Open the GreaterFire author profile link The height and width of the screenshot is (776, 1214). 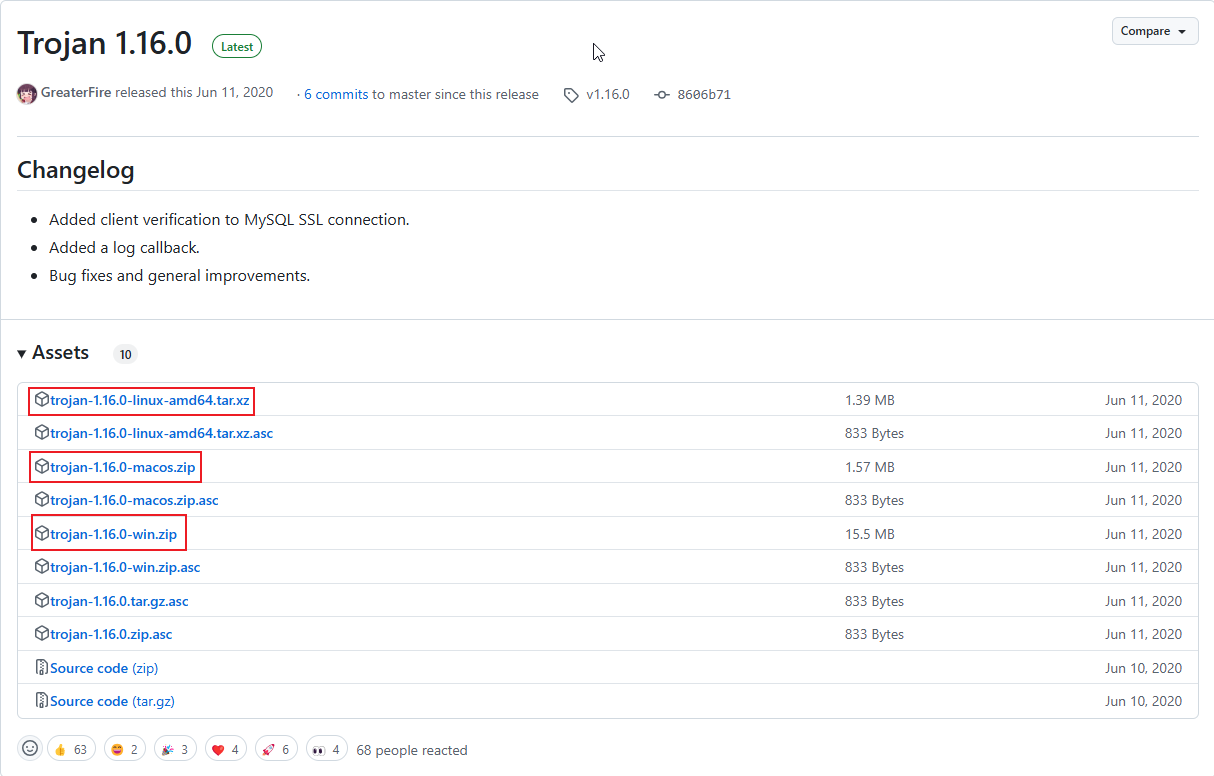pos(76,93)
